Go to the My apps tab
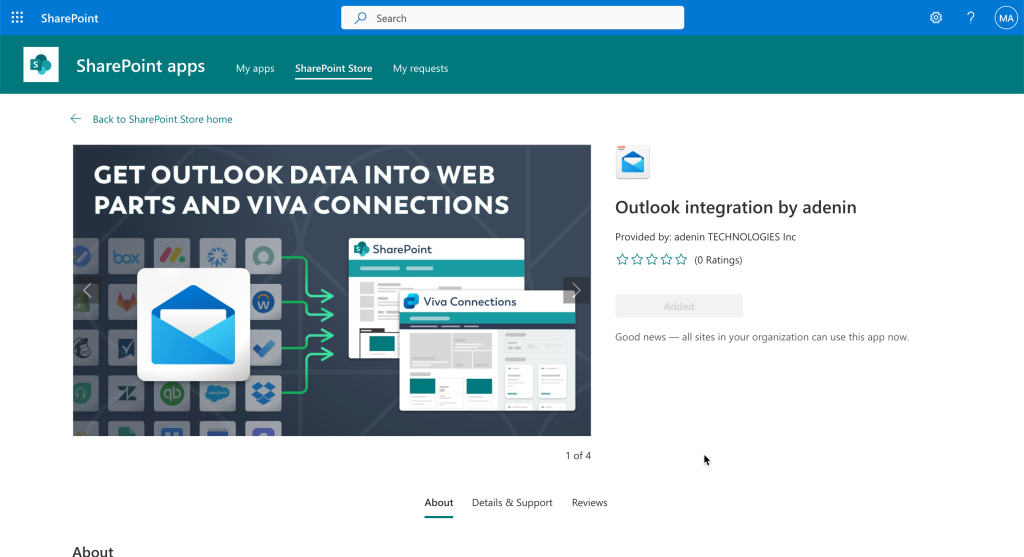1024x557 pixels. [x=255, y=68]
